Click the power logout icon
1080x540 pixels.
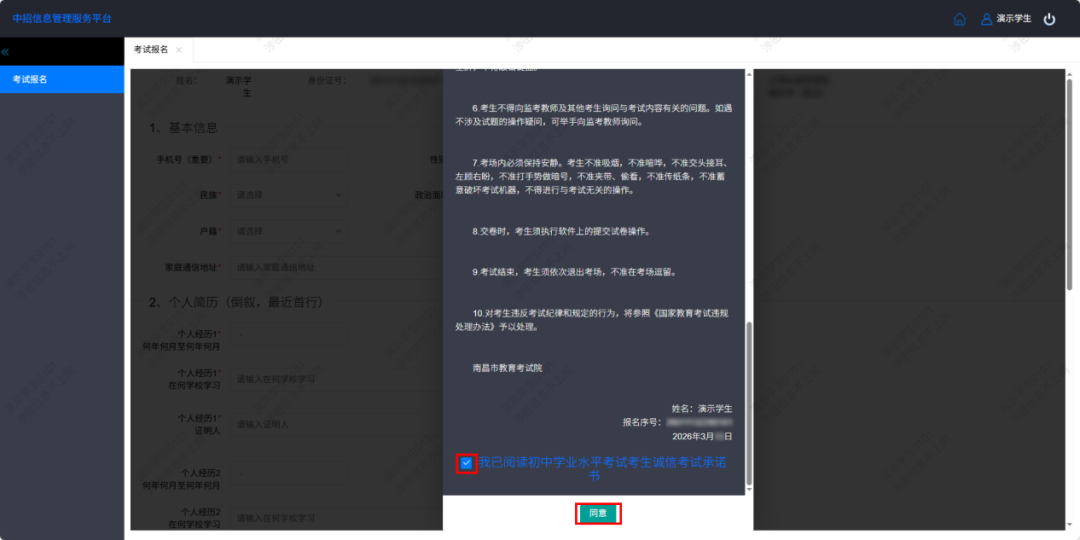point(1049,19)
